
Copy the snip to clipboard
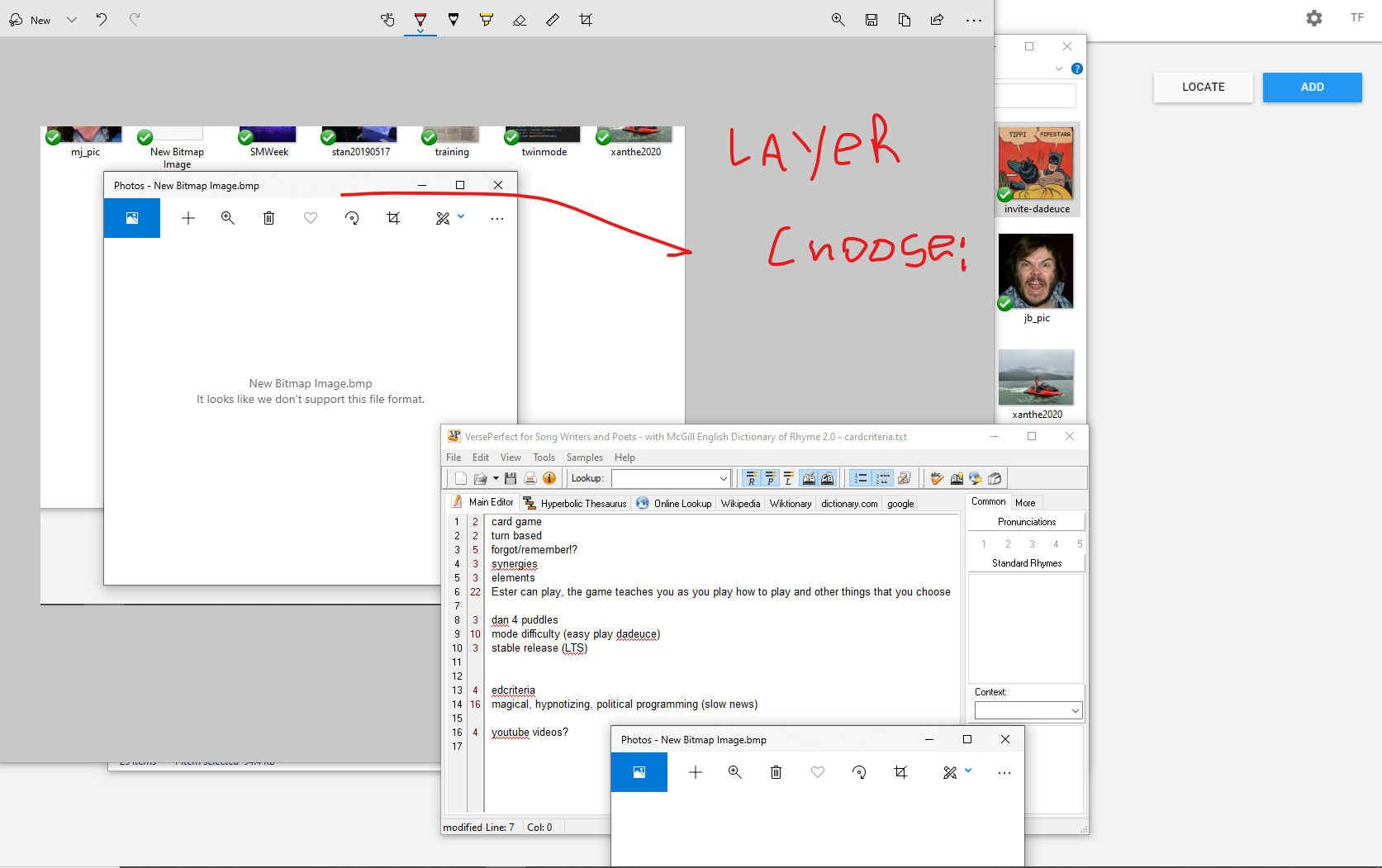[x=905, y=20]
